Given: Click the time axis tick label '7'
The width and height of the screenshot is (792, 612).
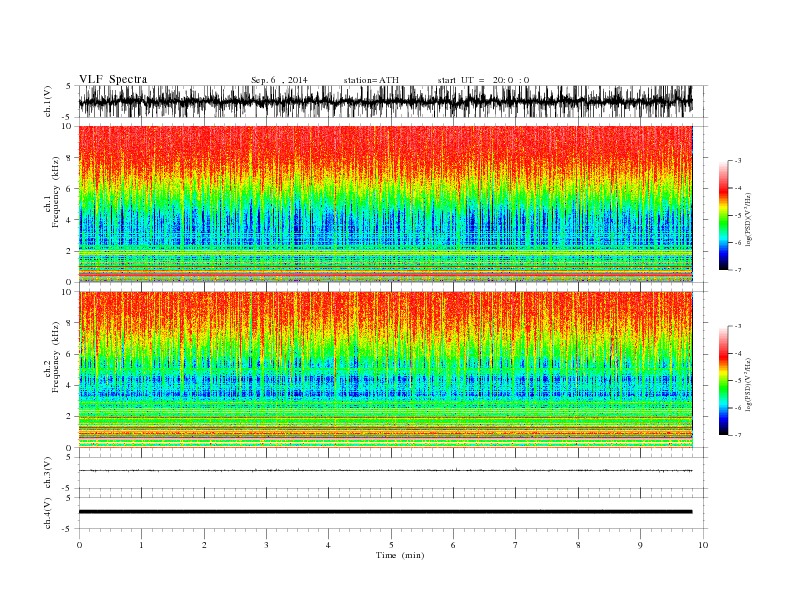Looking at the screenshot, I should click(x=516, y=545).
